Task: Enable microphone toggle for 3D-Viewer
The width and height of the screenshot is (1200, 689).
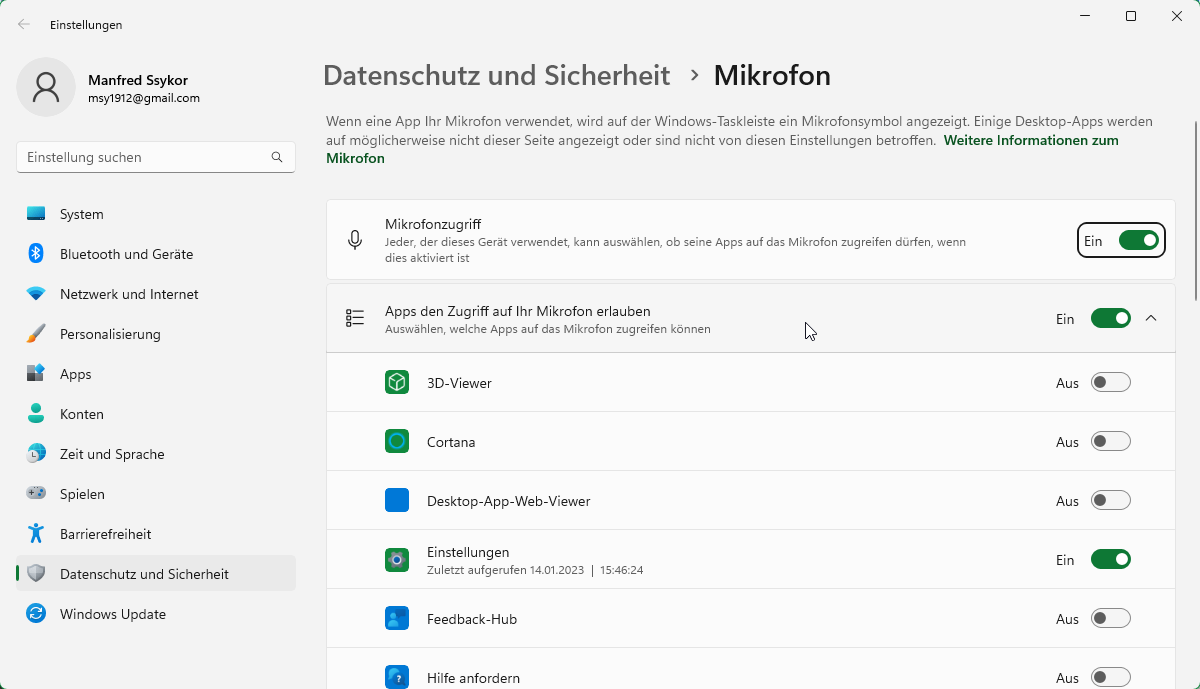Action: [1110, 383]
